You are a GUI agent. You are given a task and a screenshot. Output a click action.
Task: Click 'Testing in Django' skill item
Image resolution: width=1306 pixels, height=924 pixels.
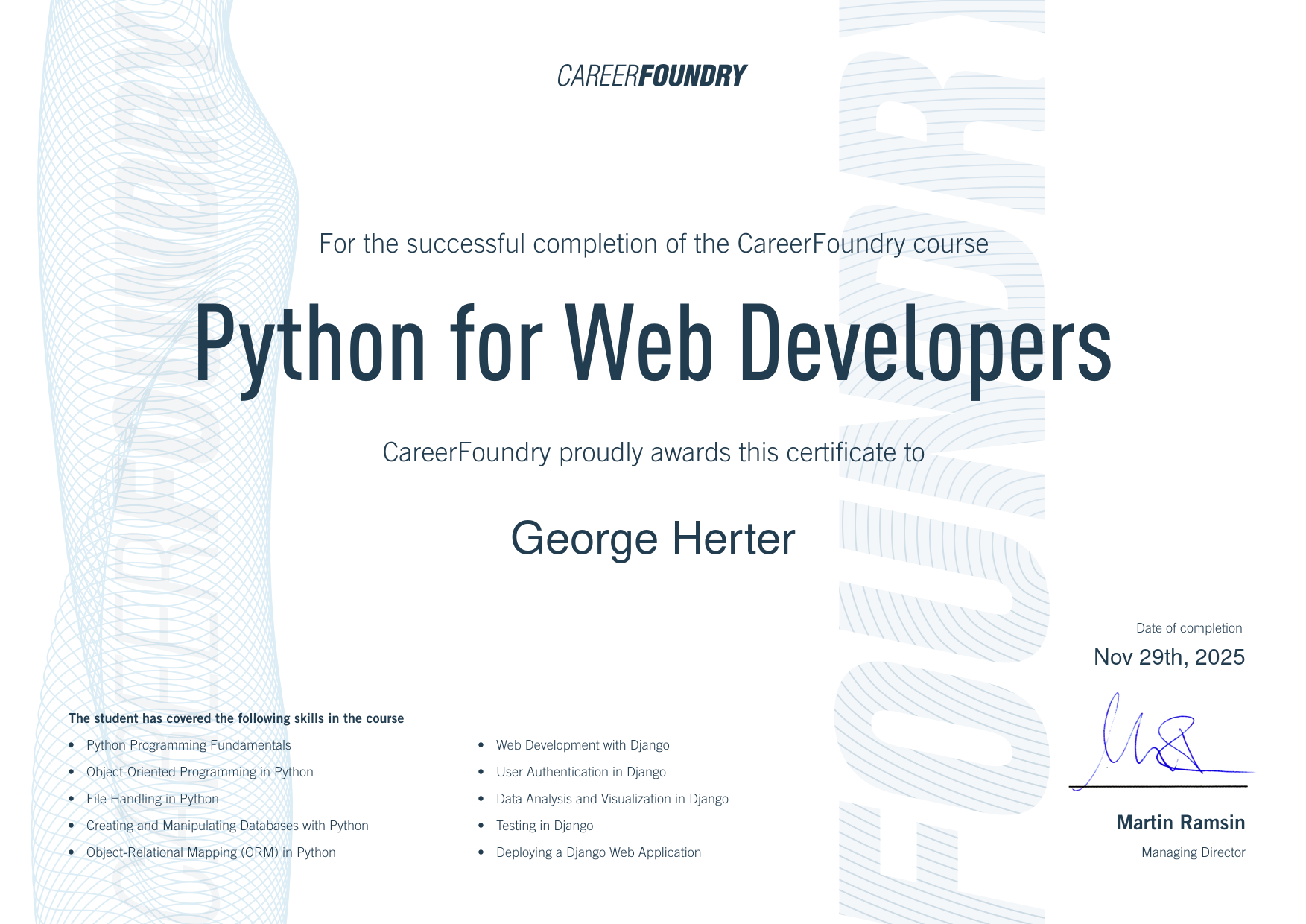click(x=545, y=826)
